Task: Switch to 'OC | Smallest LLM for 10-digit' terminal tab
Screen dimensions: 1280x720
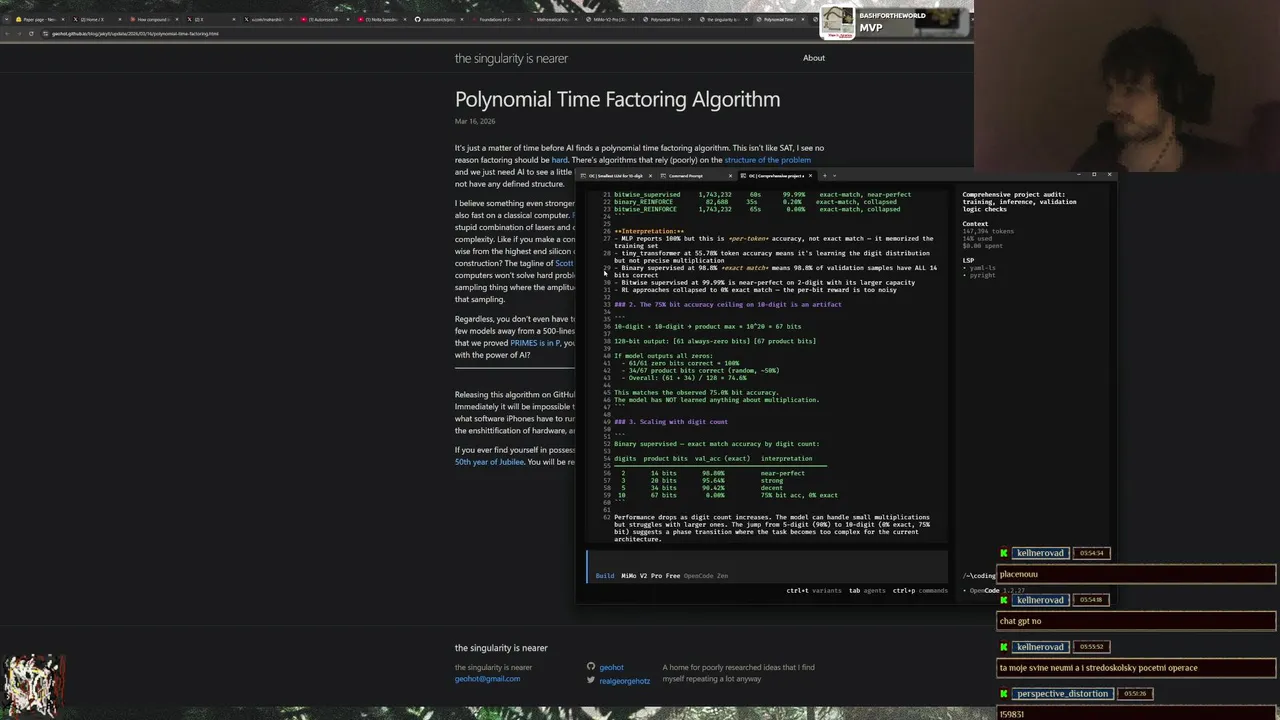Action: tap(616, 175)
